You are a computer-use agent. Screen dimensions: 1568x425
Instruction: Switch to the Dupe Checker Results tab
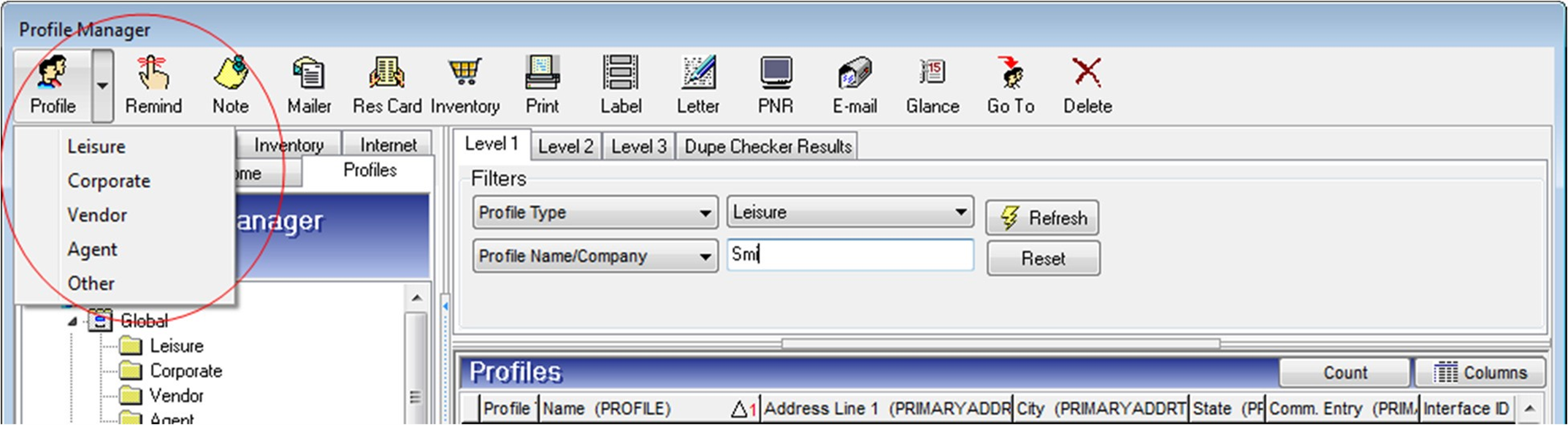pos(768,147)
